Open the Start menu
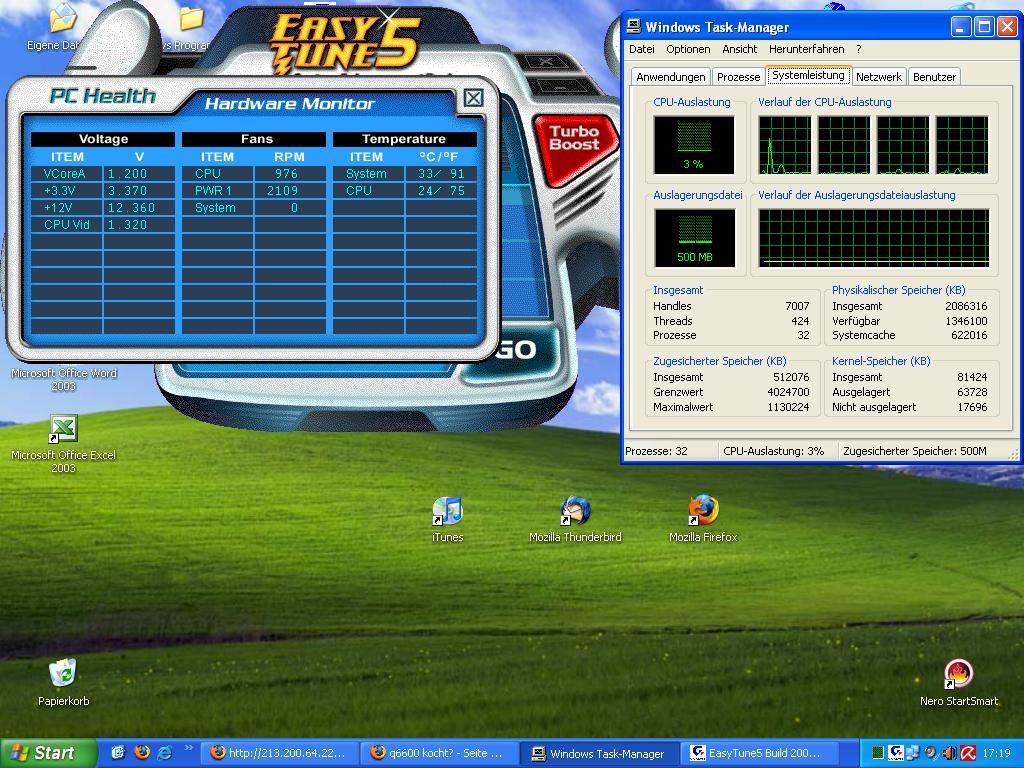Viewport: 1024px width, 768px height. (x=48, y=753)
